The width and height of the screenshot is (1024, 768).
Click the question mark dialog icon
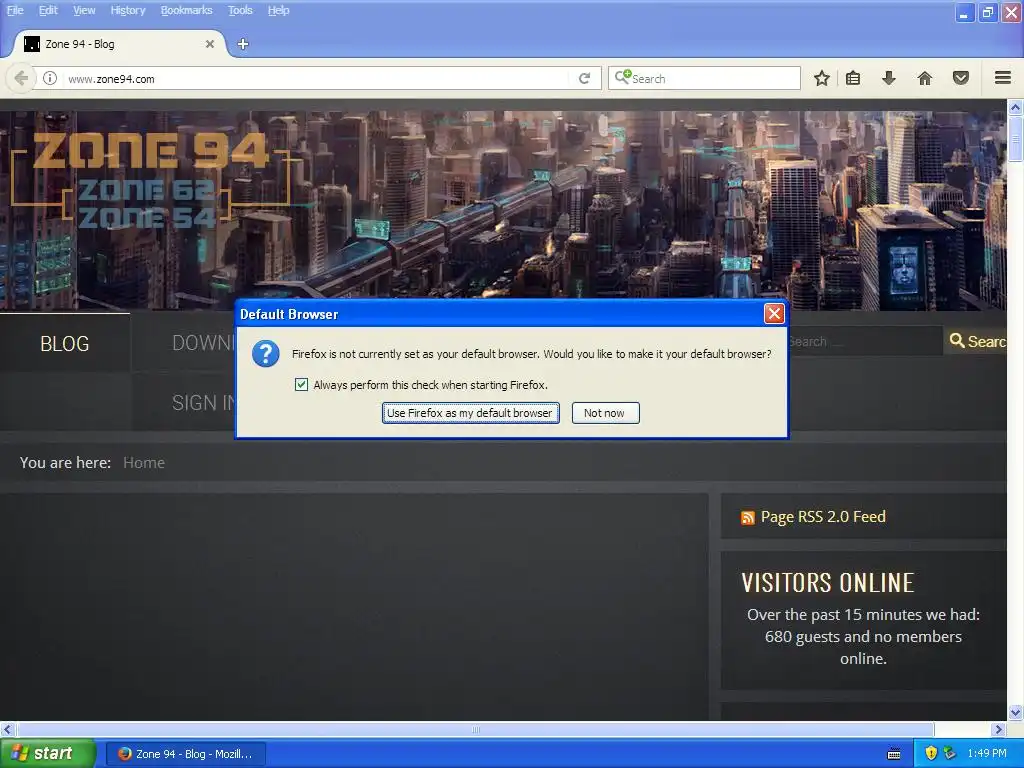coord(266,354)
